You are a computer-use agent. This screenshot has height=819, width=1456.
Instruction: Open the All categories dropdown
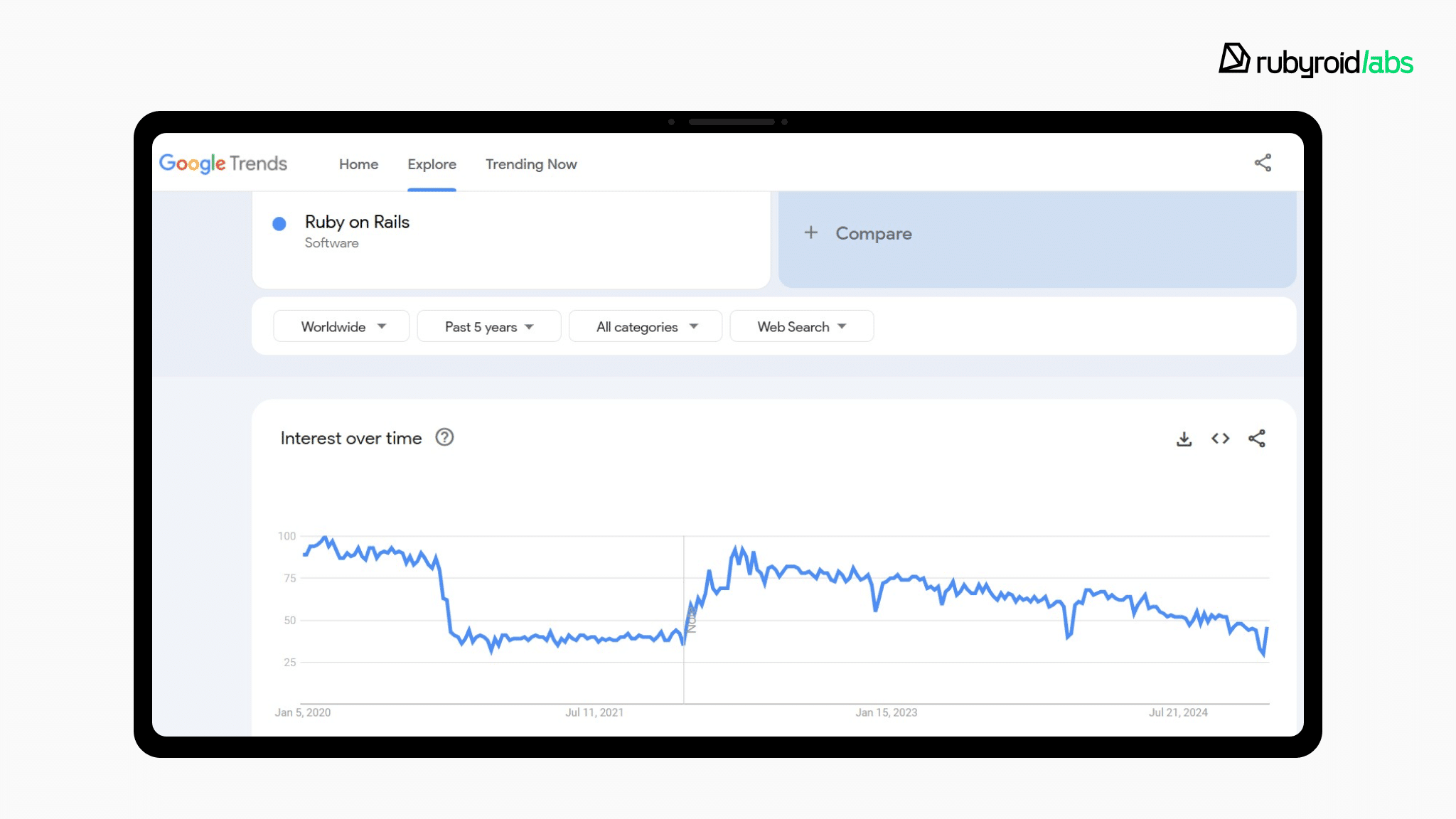pyautogui.click(x=645, y=326)
